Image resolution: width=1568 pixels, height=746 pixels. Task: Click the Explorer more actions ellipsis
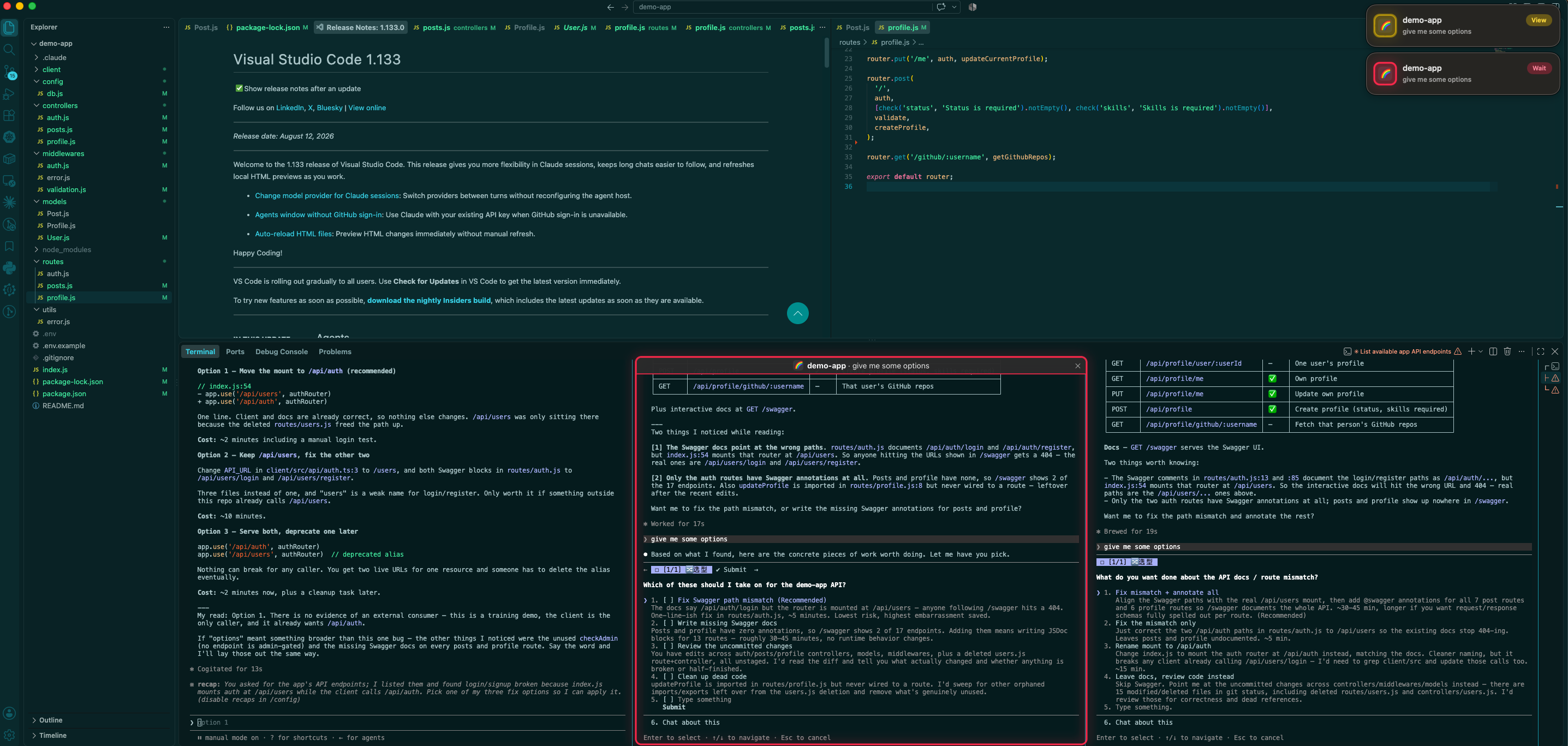click(166, 27)
